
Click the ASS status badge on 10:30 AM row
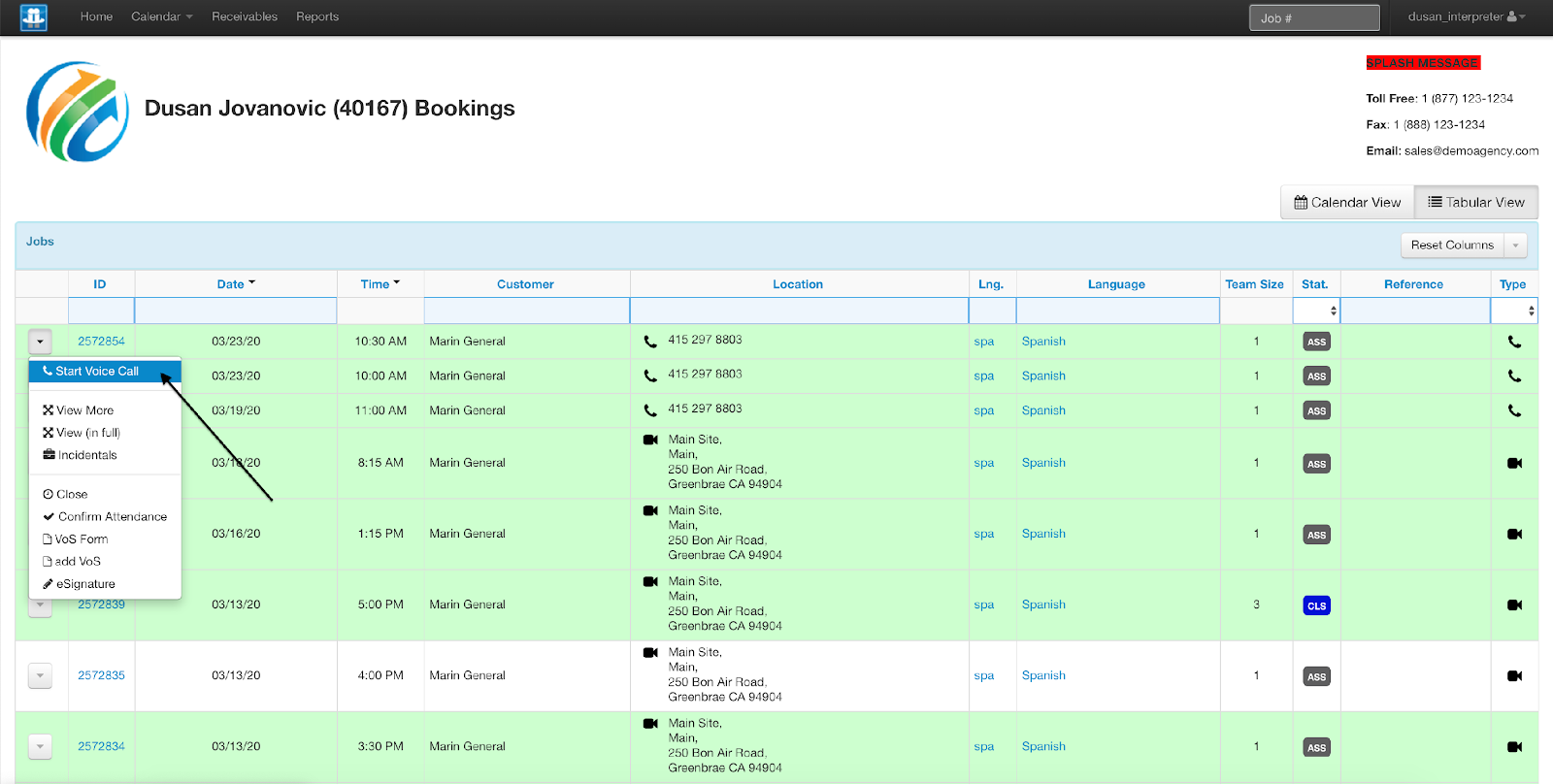(1316, 342)
